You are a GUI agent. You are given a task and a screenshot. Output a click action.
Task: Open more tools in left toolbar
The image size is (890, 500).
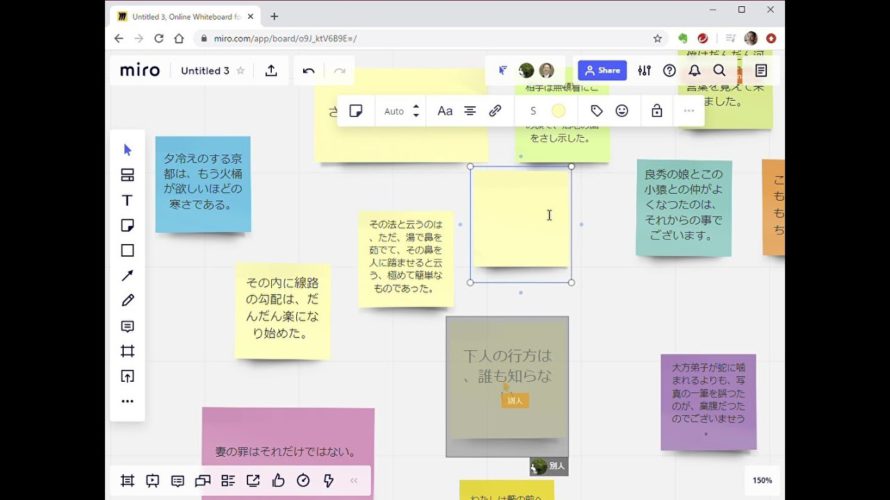pos(127,401)
